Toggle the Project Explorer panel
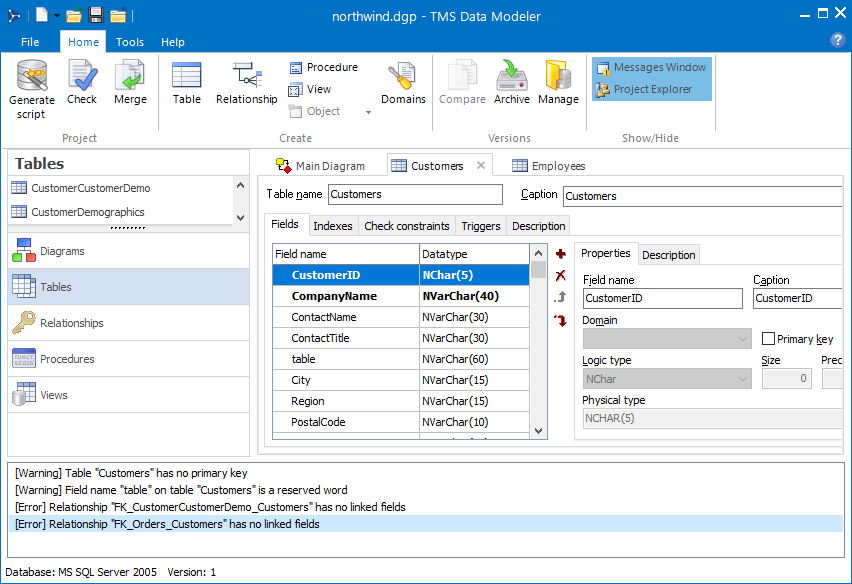Screen dimensions: 852x584 (x=651, y=89)
